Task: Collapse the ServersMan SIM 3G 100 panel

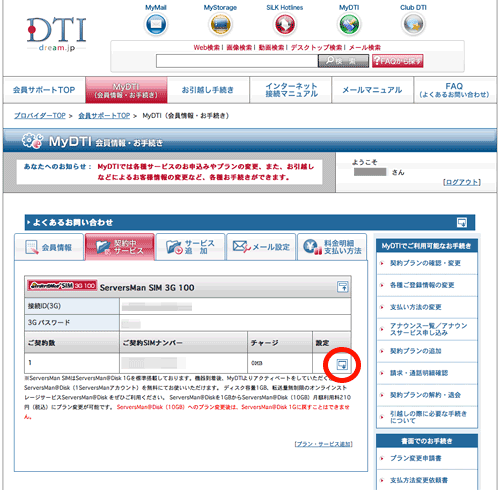Action: (343, 286)
